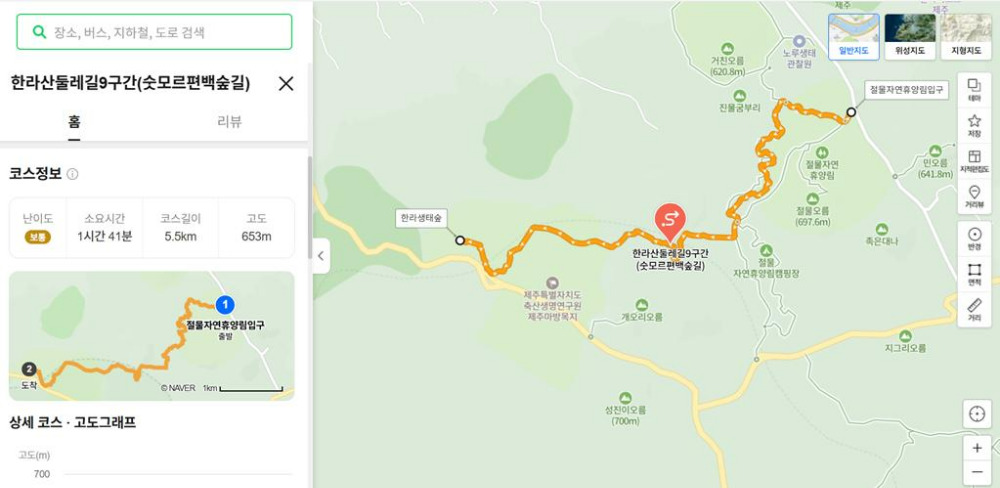Viewport: 1000px width, 488px height.
Task: Activate the 거리뷰 street view pin
Action: point(974,196)
